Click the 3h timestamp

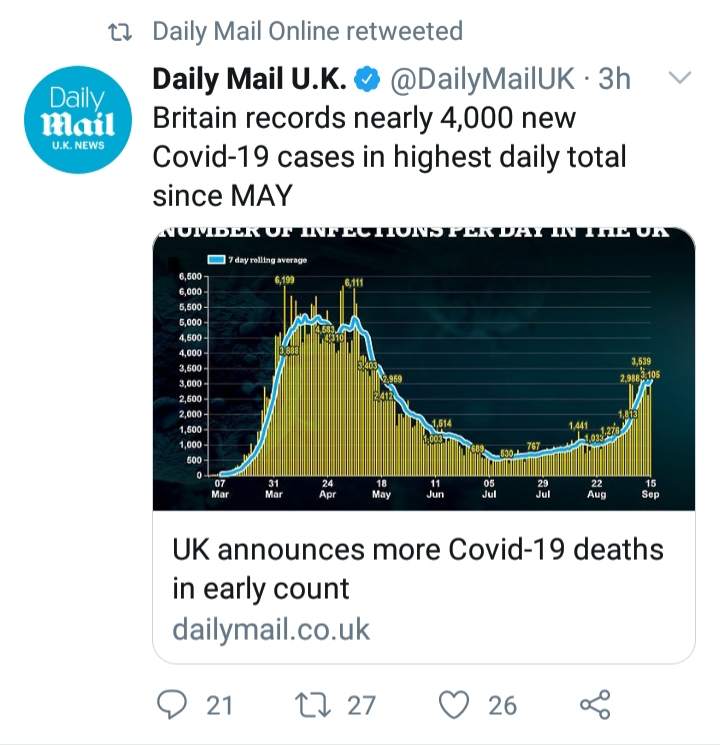click(614, 78)
